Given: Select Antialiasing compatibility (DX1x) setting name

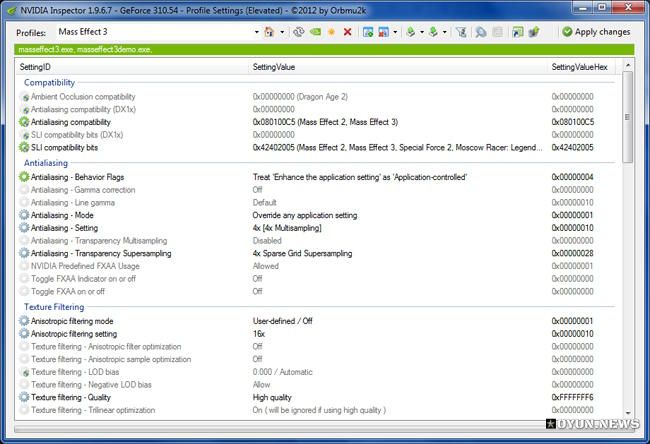Looking at the screenshot, I should click(83, 109).
